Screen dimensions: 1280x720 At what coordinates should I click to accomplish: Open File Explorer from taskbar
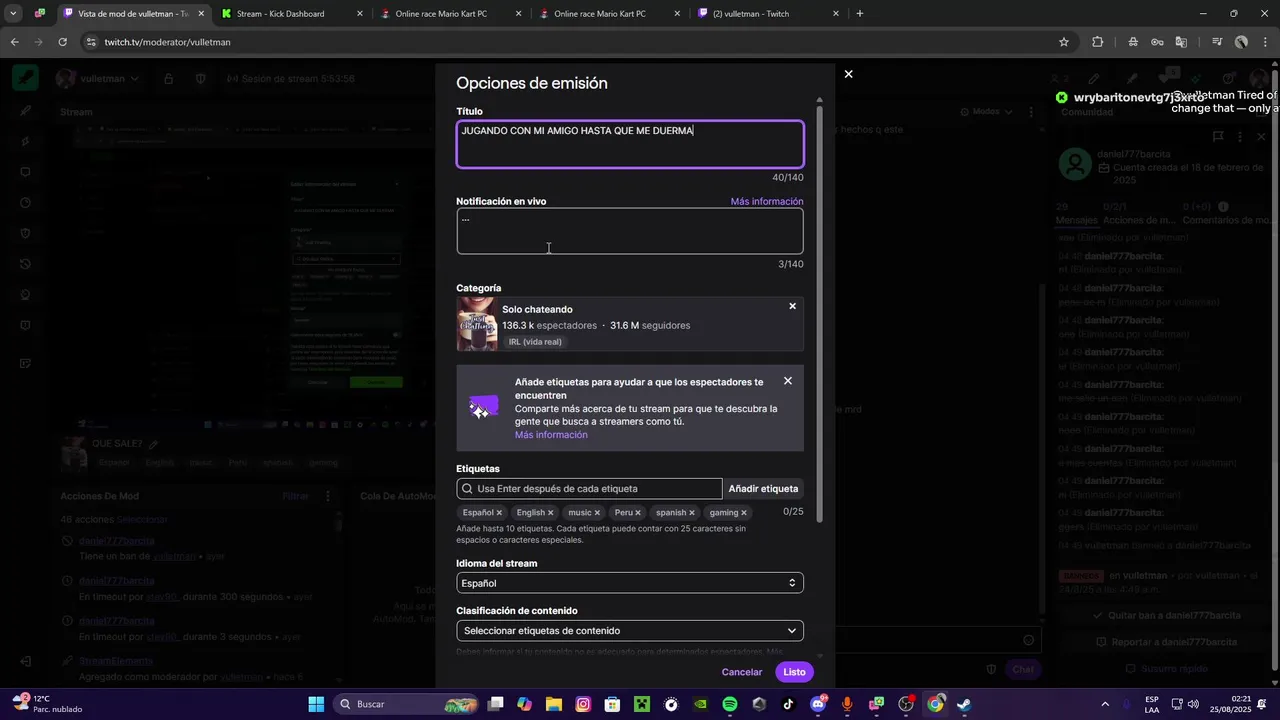pos(554,704)
